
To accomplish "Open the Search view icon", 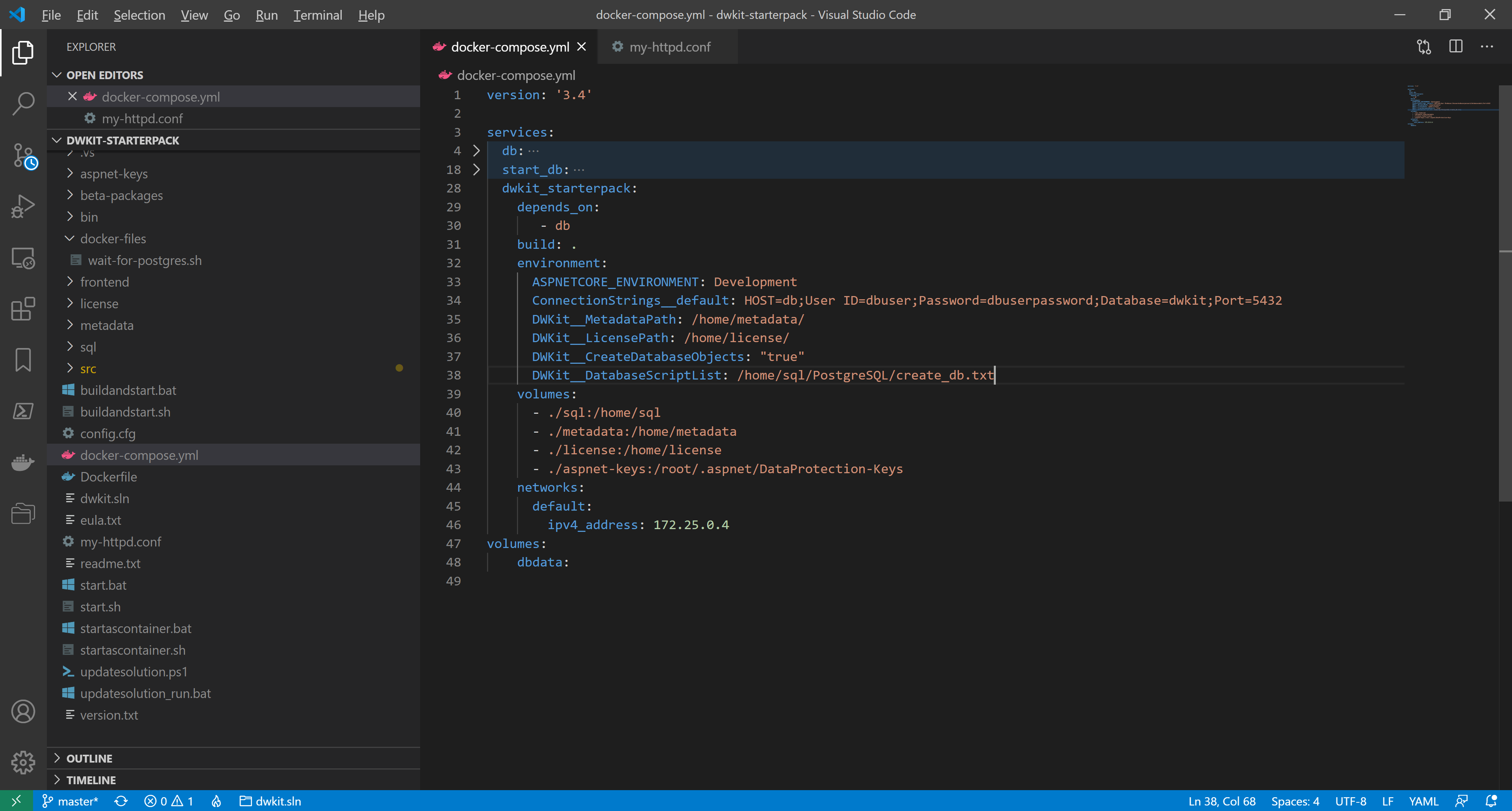I will pyautogui.click(x=23, y=103).
